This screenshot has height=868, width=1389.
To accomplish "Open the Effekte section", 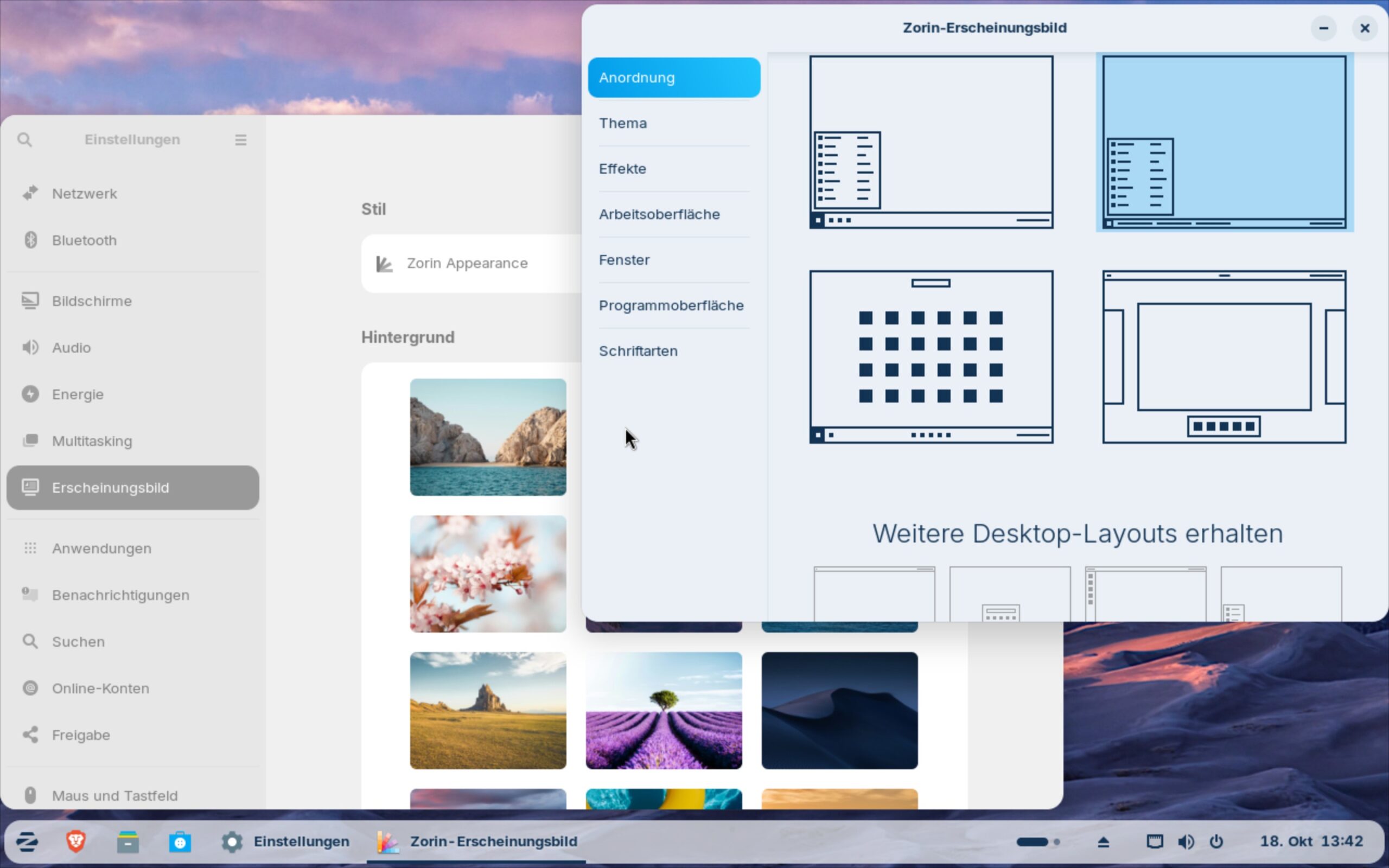I will coord(623,169).
